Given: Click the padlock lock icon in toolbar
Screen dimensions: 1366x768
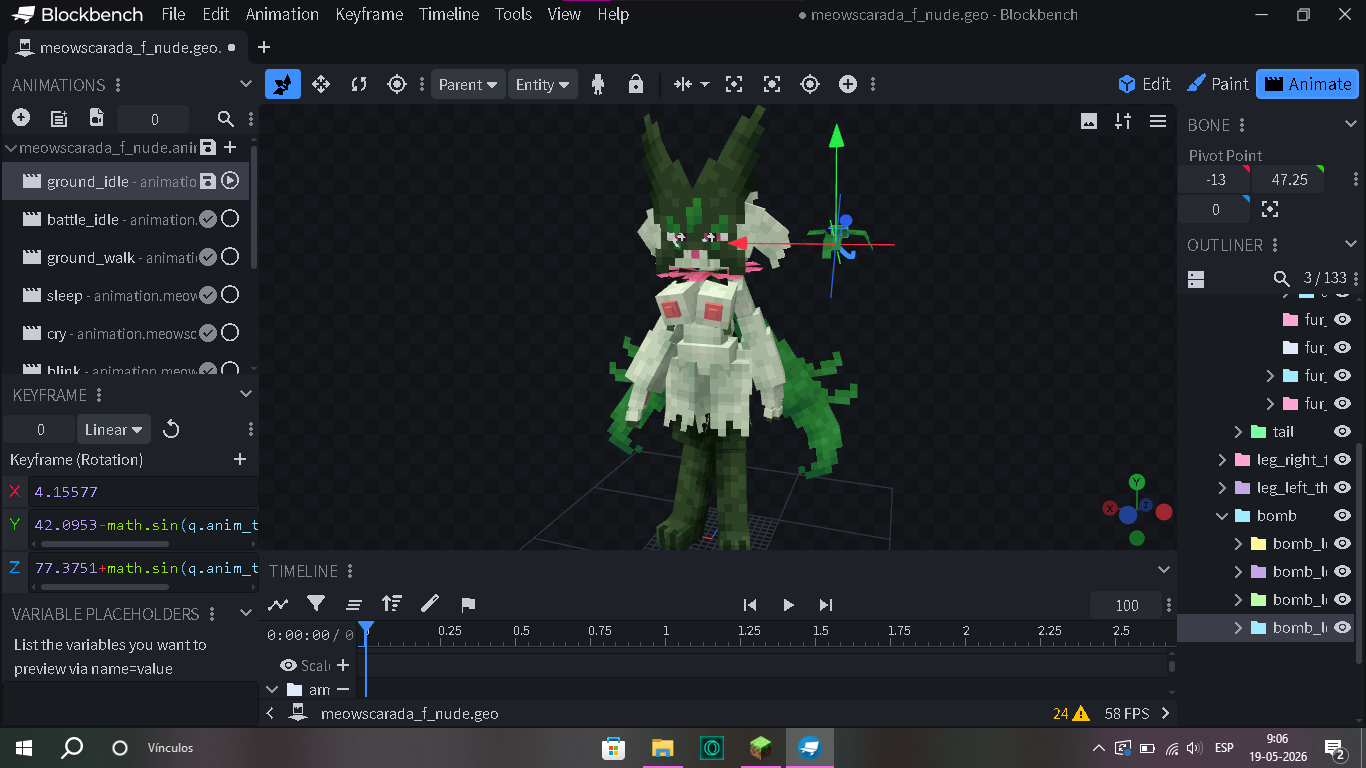Looking at the screenshot, I should click(636, 85).
